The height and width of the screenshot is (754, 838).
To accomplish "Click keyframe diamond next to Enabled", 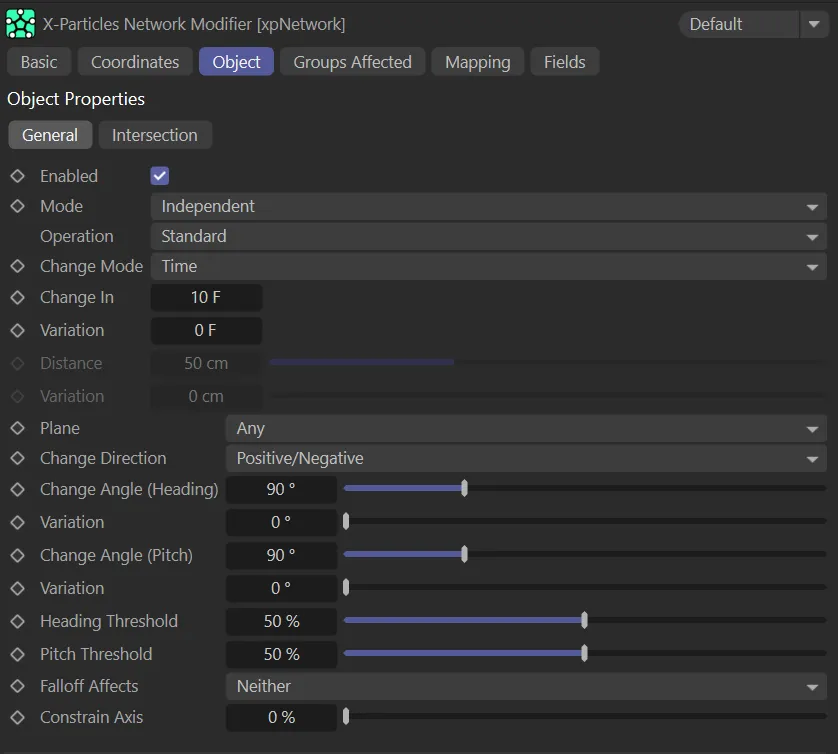I will [17, 176].
